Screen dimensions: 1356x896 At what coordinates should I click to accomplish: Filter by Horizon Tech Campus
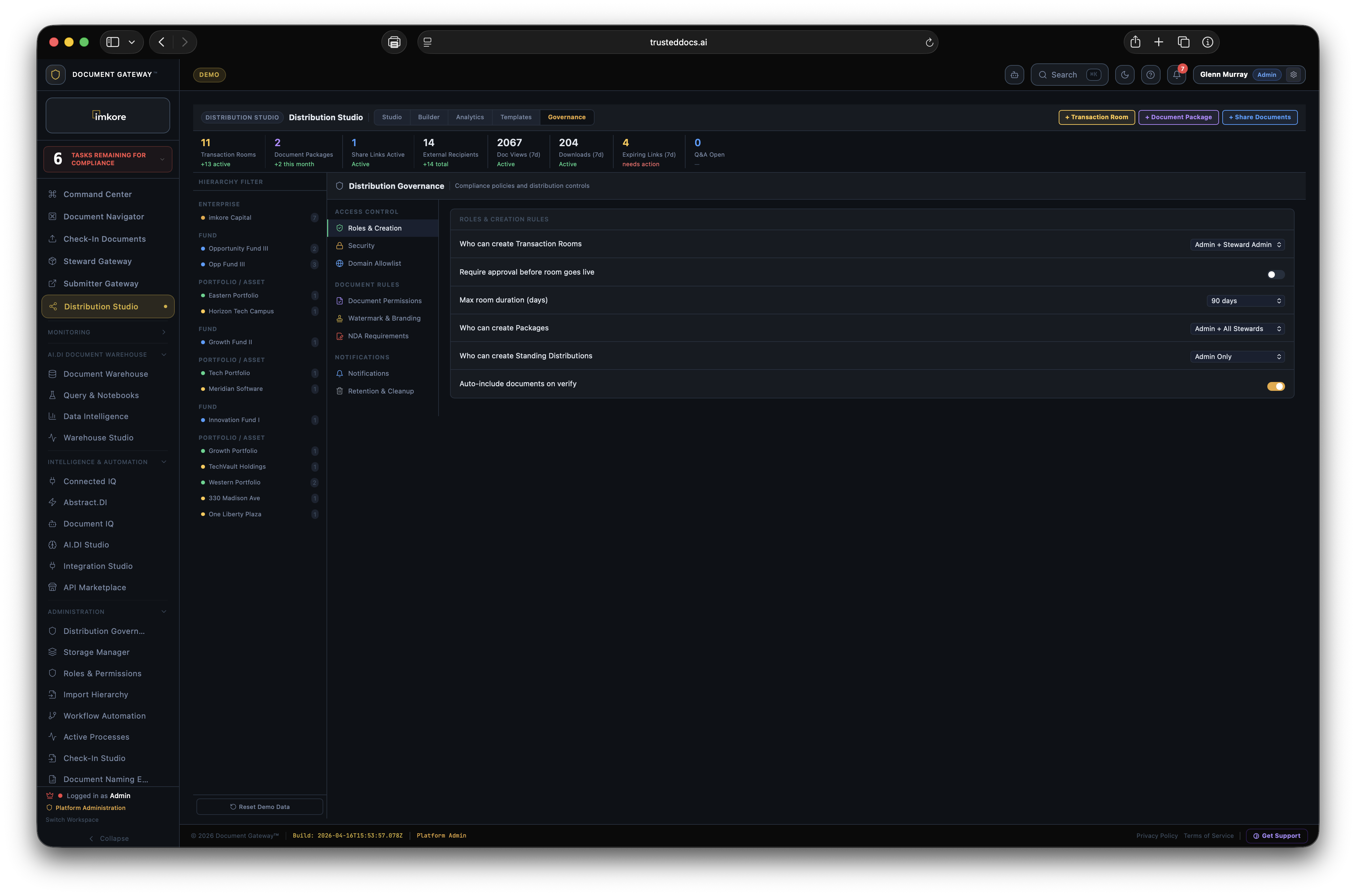259,311
